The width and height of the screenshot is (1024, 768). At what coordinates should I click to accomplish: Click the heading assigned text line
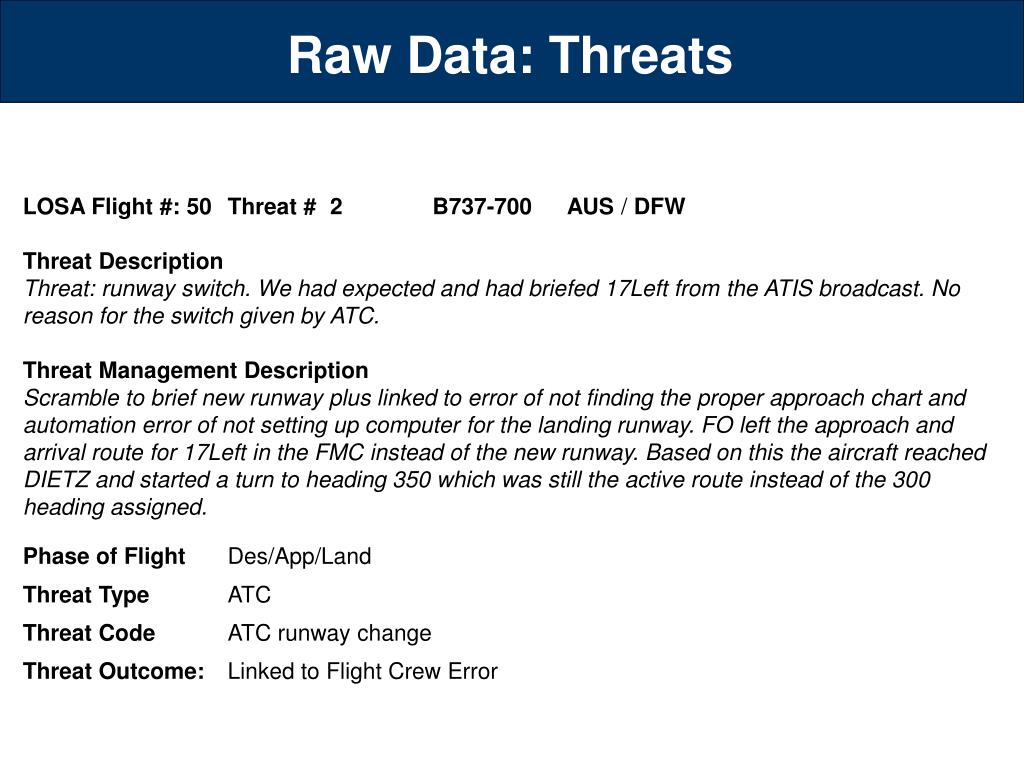tap(116, 507)
